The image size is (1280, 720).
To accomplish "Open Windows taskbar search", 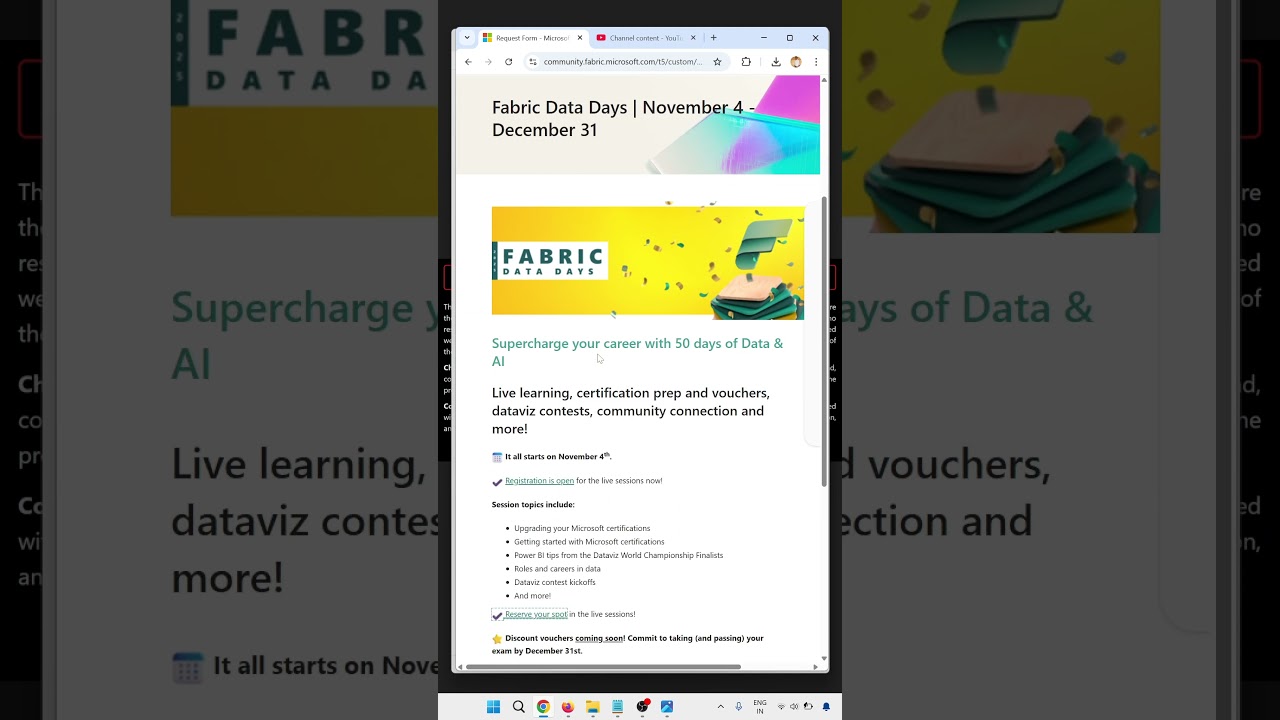I will [518, 707].
